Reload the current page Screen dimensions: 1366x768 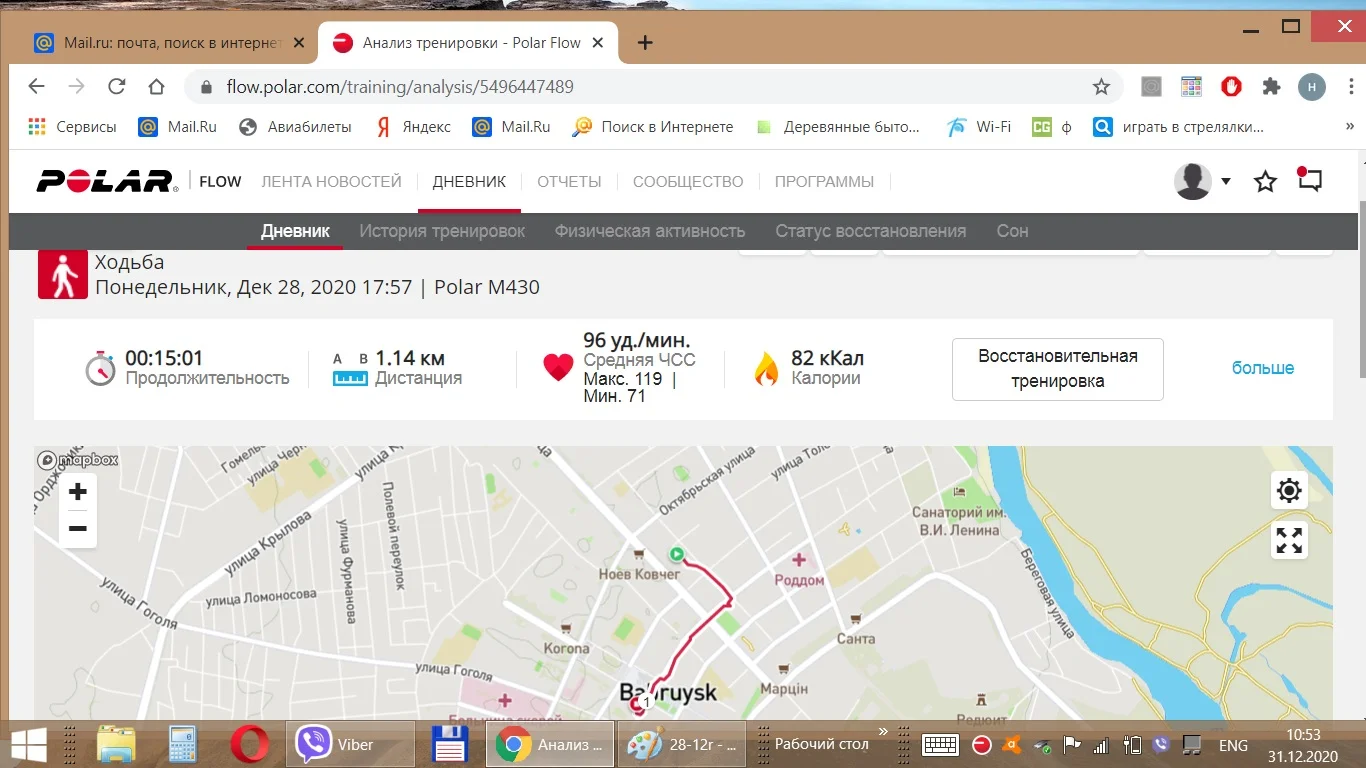[x=117, y=87]
